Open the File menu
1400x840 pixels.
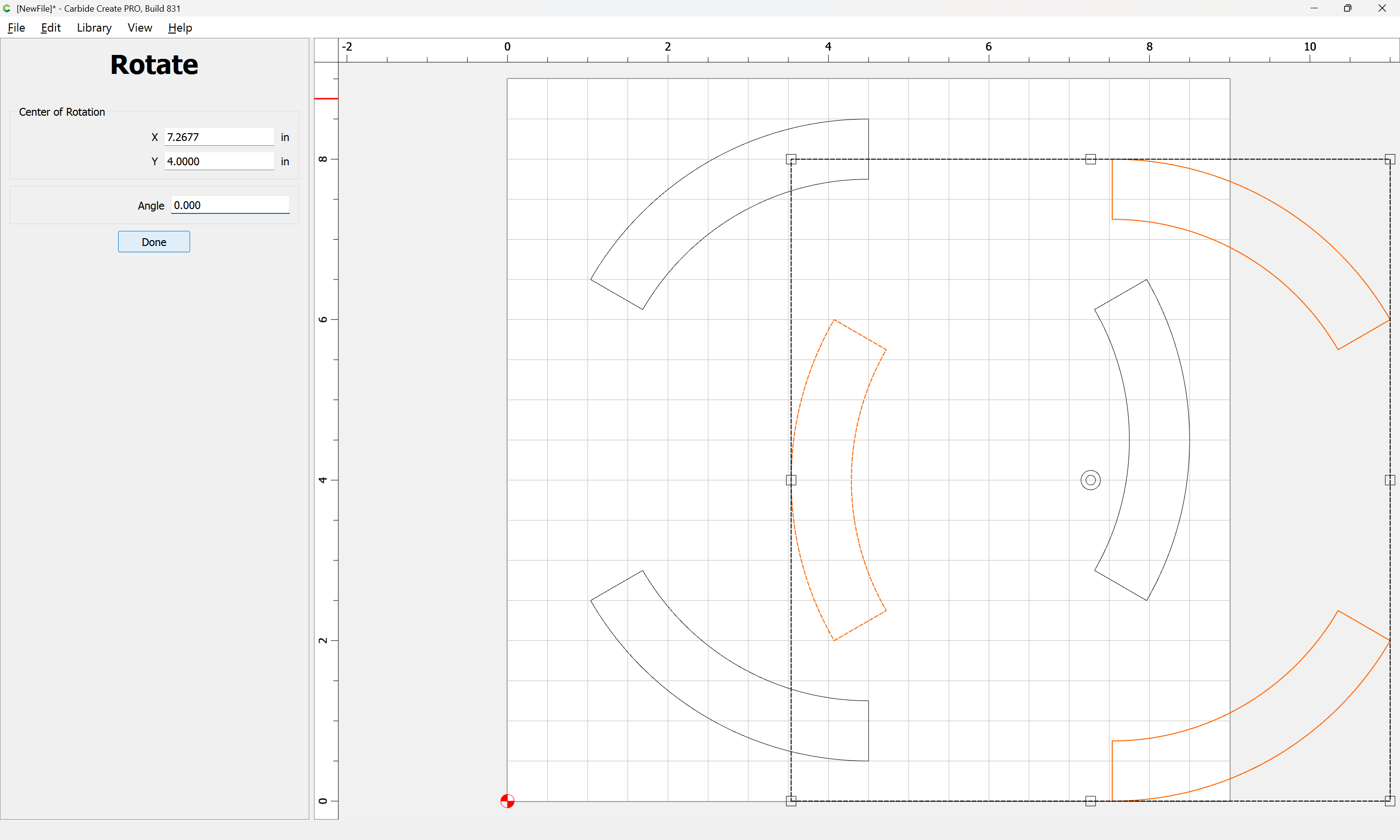point(17,28)
